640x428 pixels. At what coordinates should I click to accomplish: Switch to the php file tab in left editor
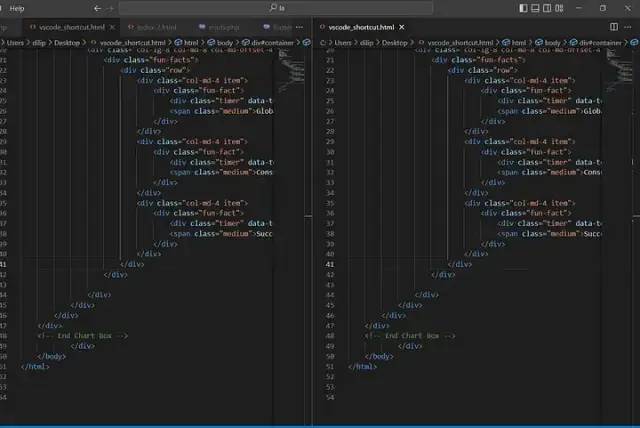219,27
